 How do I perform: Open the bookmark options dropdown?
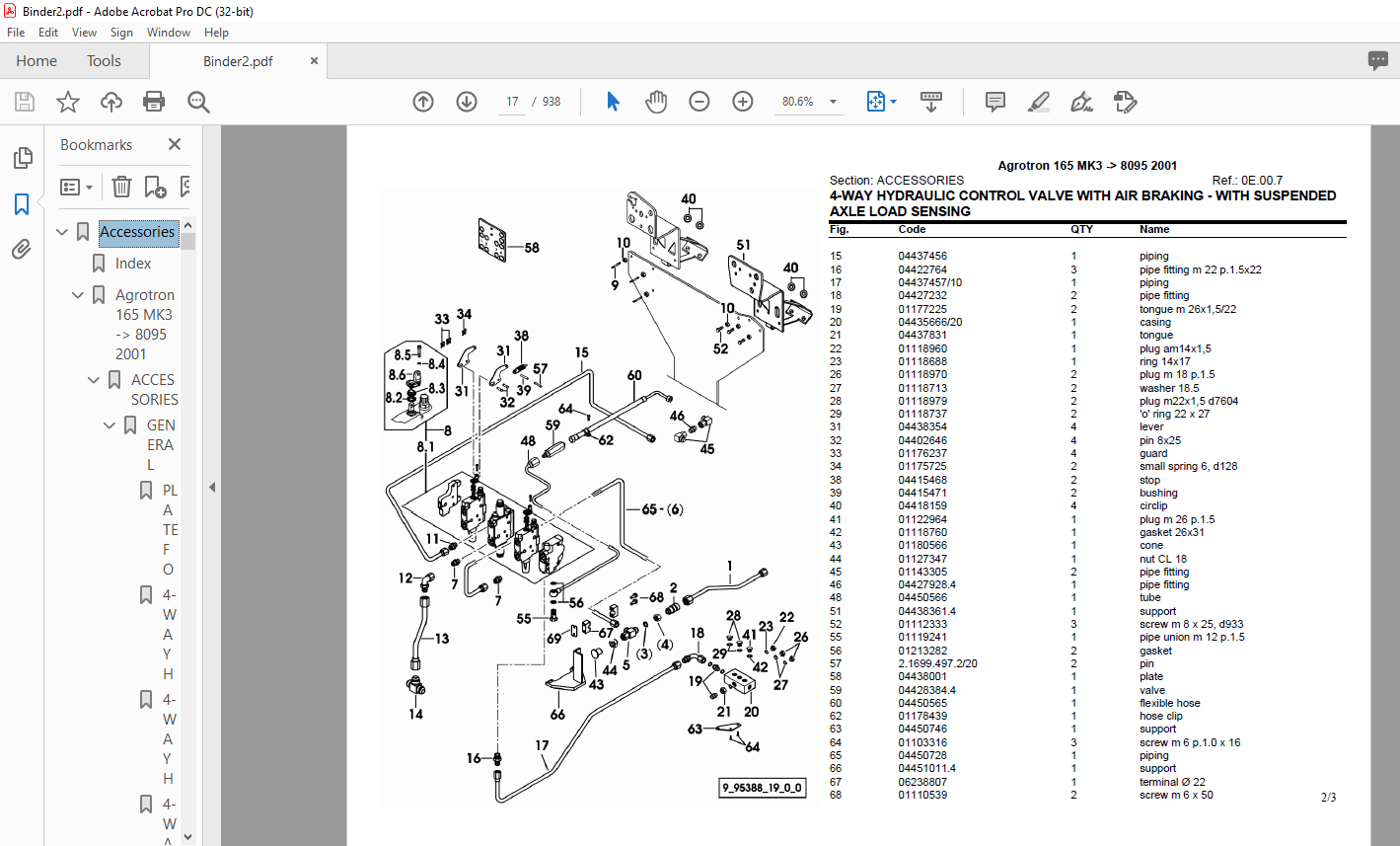pyautogui.click(x=77, y=187)
